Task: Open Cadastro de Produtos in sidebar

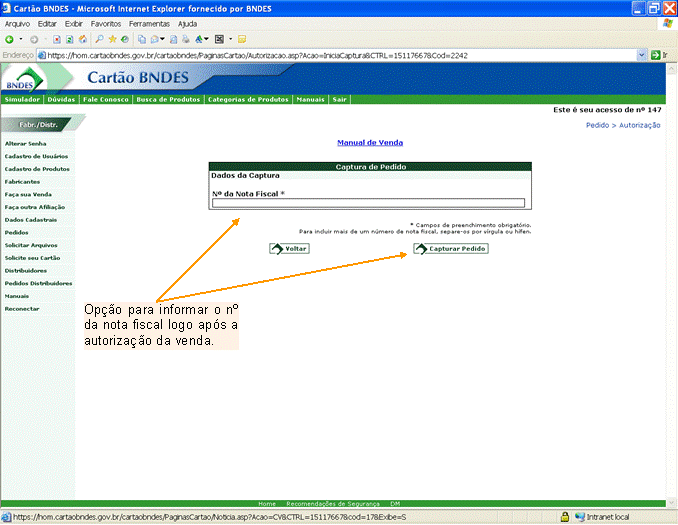Action: (x=37, y=169)
